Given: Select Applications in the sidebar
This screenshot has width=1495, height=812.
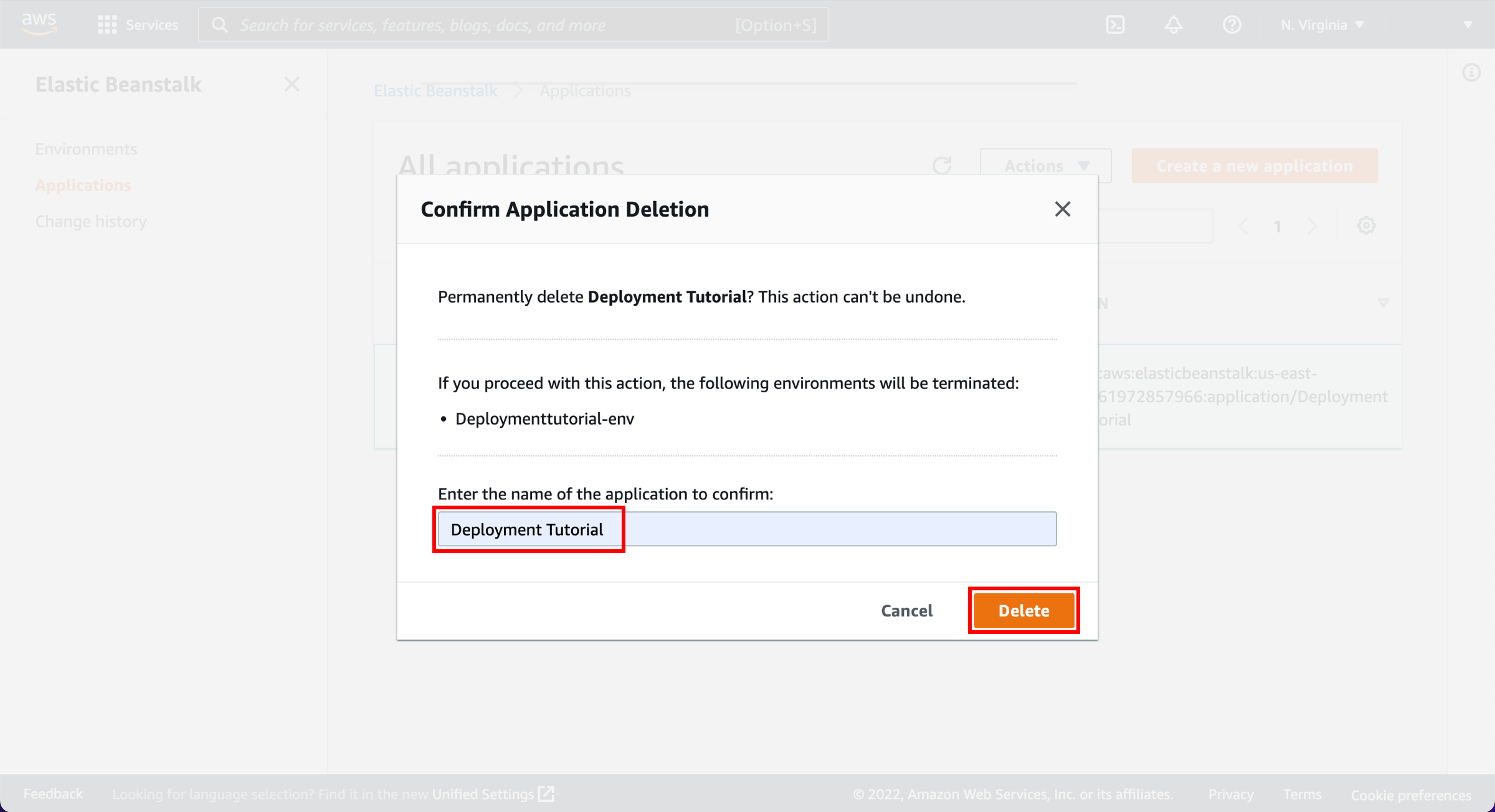Looking at the screenshot, I should pyautogui.click(x=83, y=185).
